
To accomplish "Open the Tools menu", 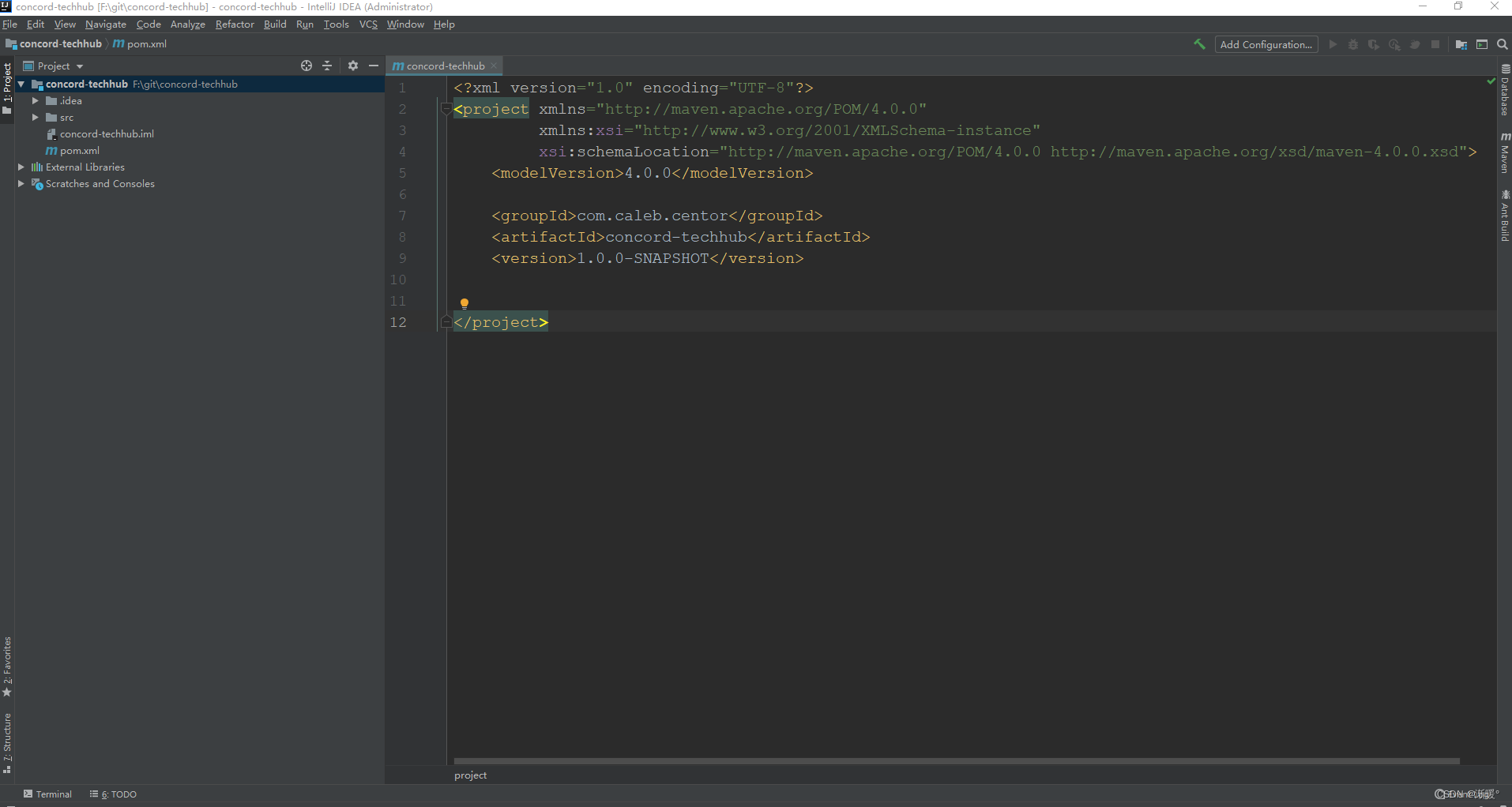I will [x=337, y=24].
